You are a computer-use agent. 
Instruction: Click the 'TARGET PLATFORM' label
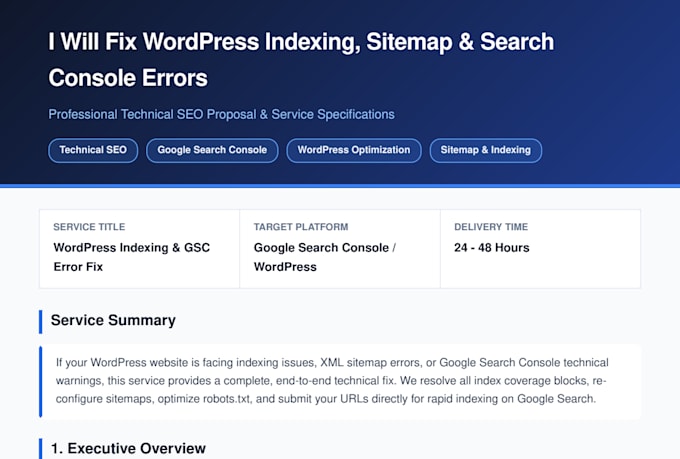(x=301, y=227)
